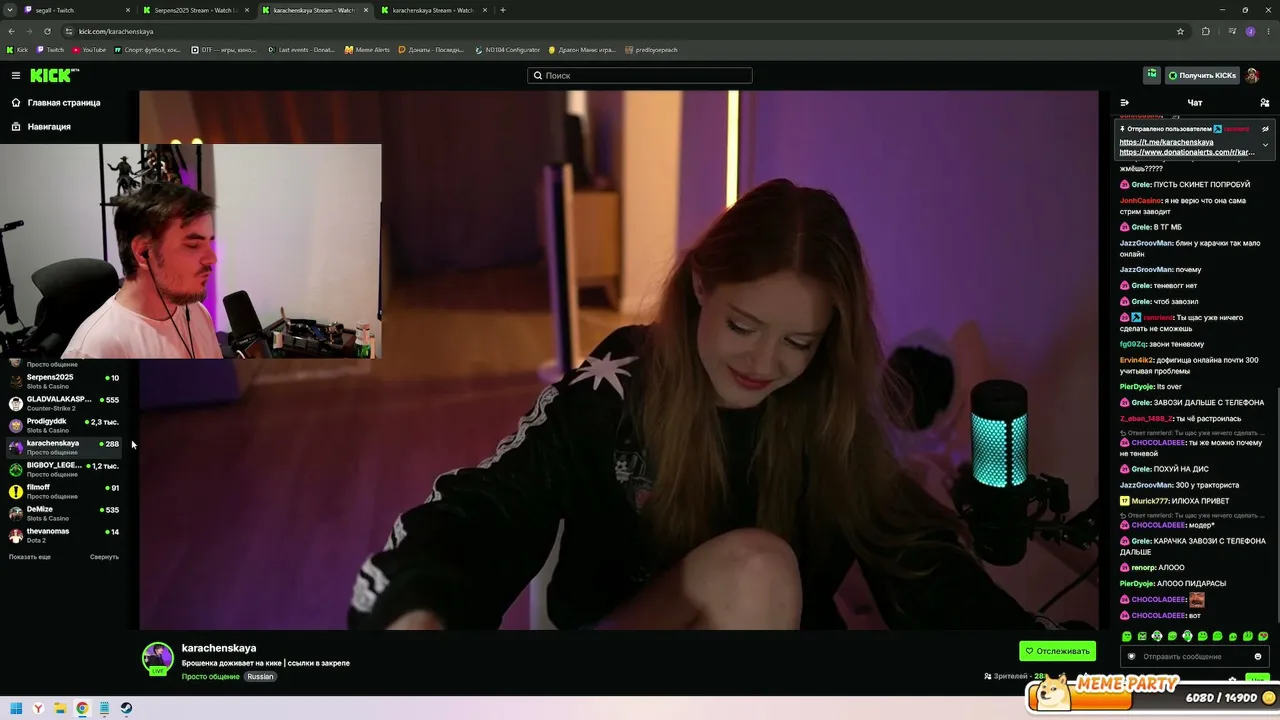This screenshot has height=720, width=1280.
Task: Open thevanomas channel in sidebar
Action: point(64,535)
